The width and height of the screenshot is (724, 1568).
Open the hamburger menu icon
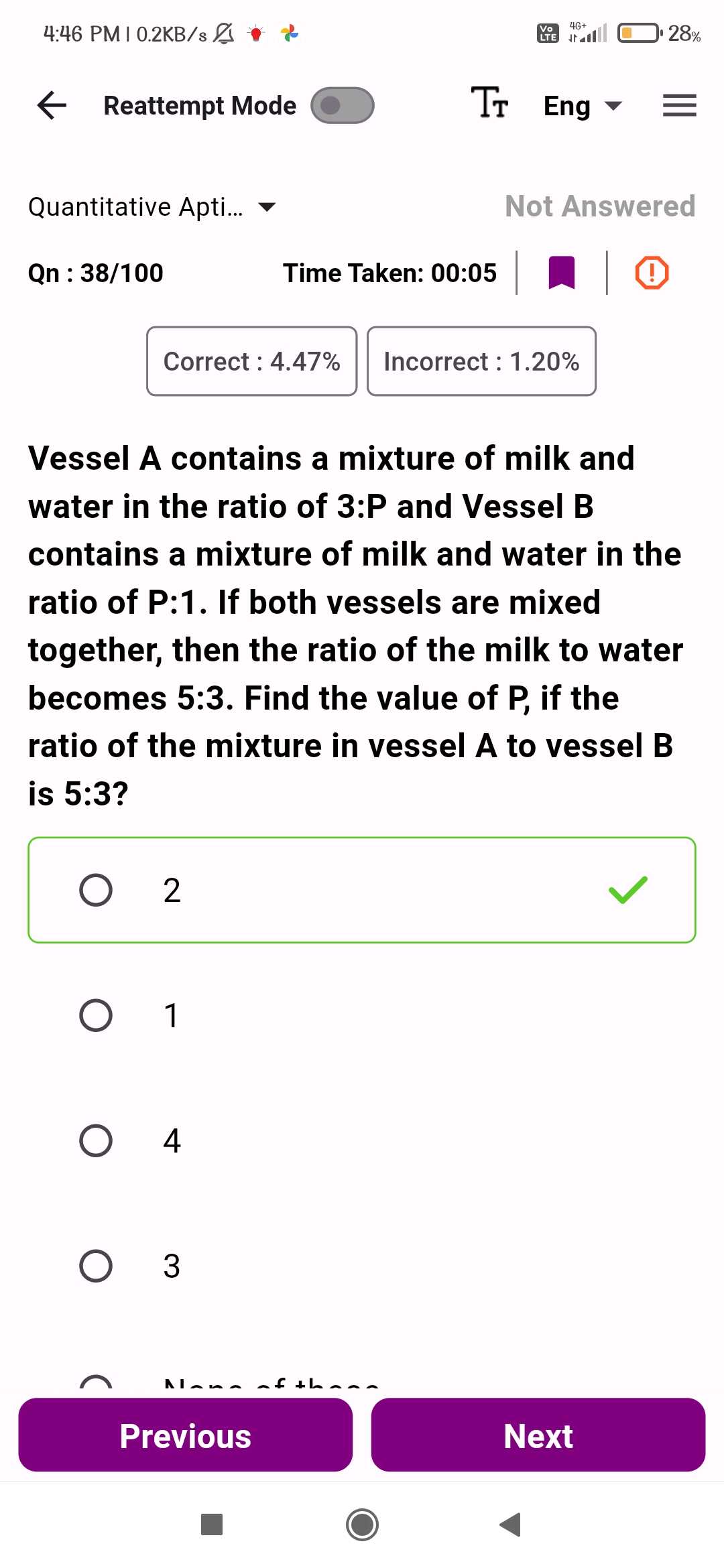[x=679, y=105]
